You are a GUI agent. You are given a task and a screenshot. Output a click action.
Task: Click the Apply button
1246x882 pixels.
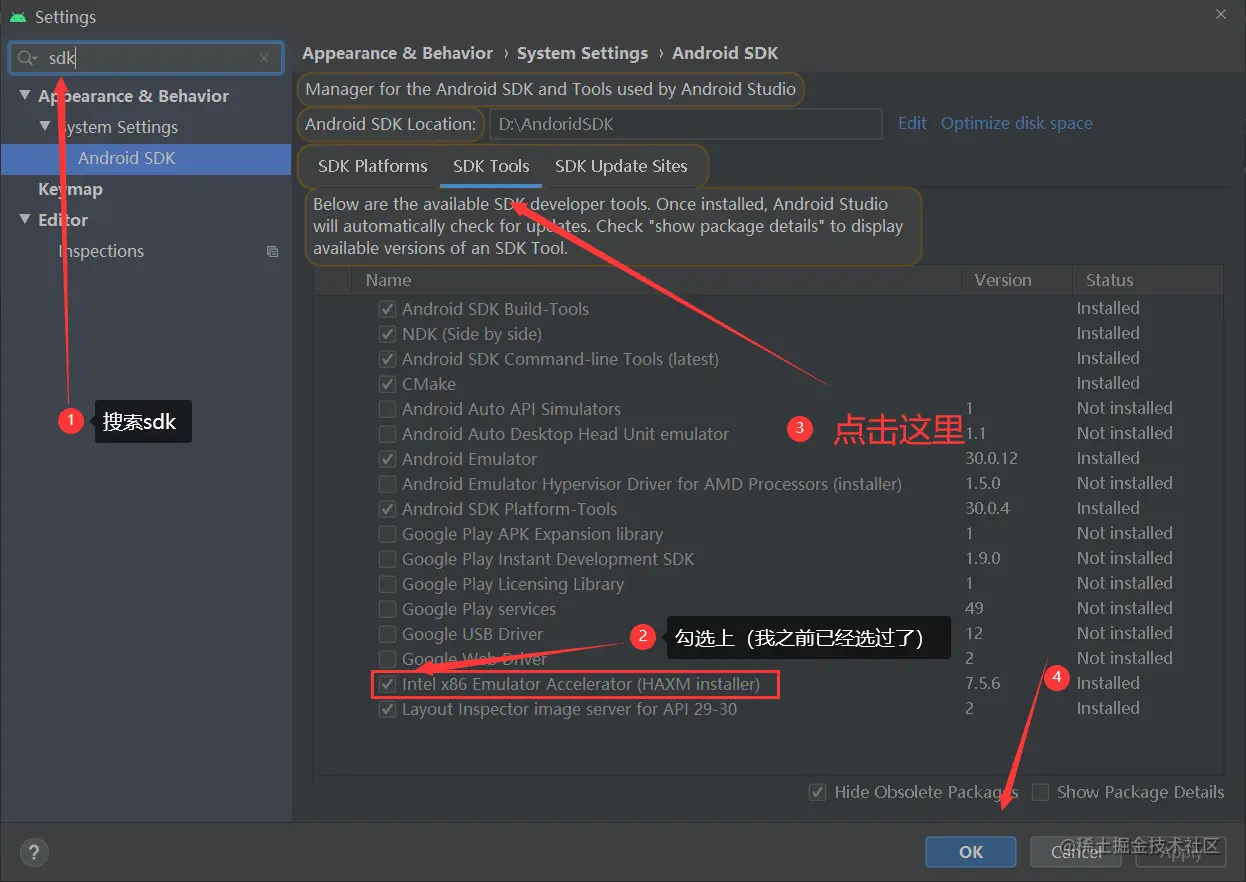pyautogui.click(x=1181, y=852)
